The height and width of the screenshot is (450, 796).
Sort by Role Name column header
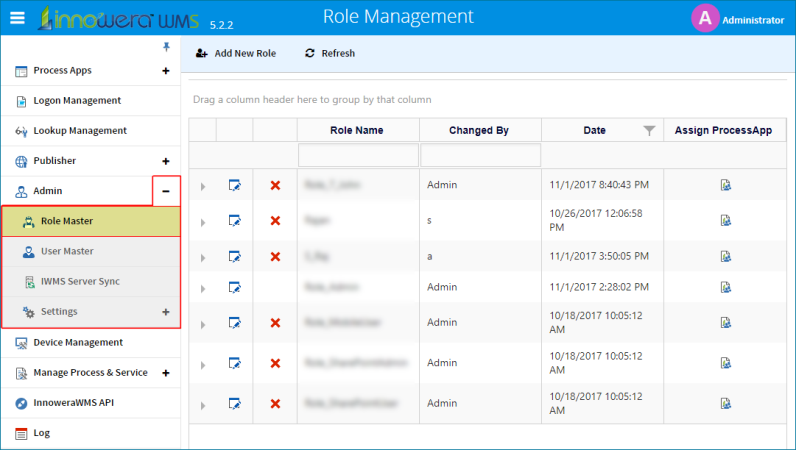[x=357, y=130]
